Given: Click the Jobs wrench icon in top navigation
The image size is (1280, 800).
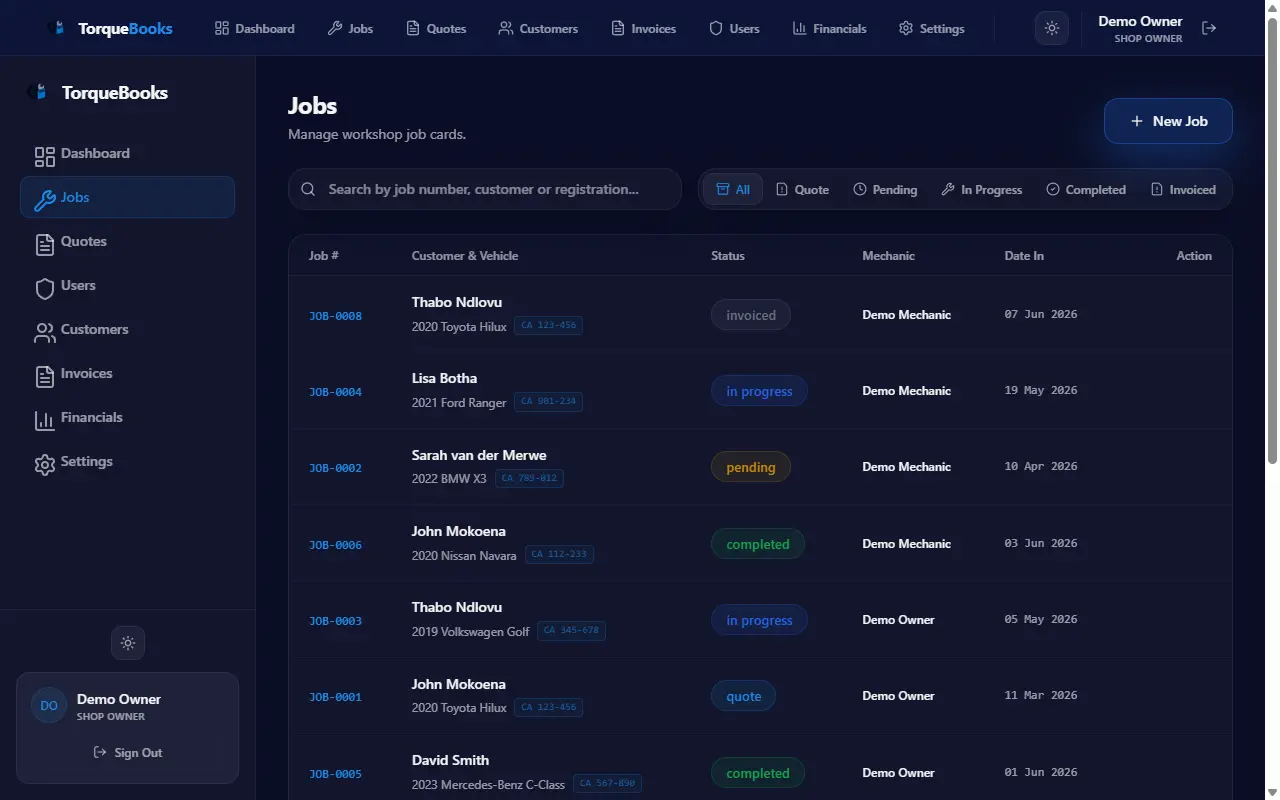Looking at the screenshot, I should [x=335, y=28].
